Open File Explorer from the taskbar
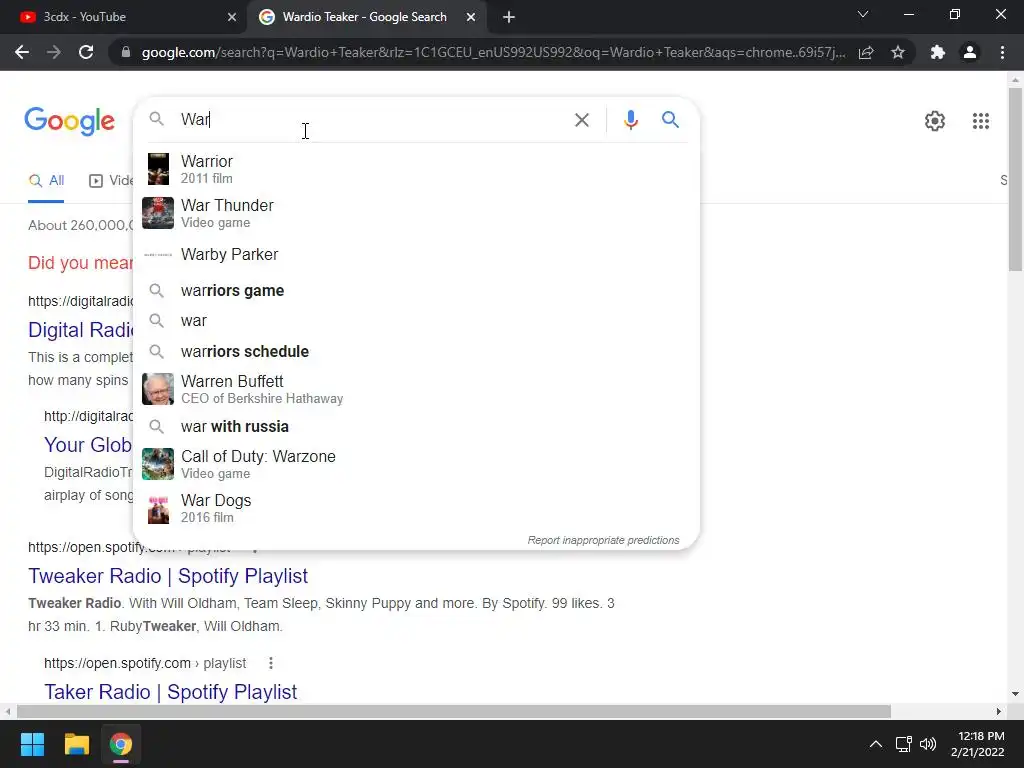This screenshot has width=1024, height=768. 76,744
